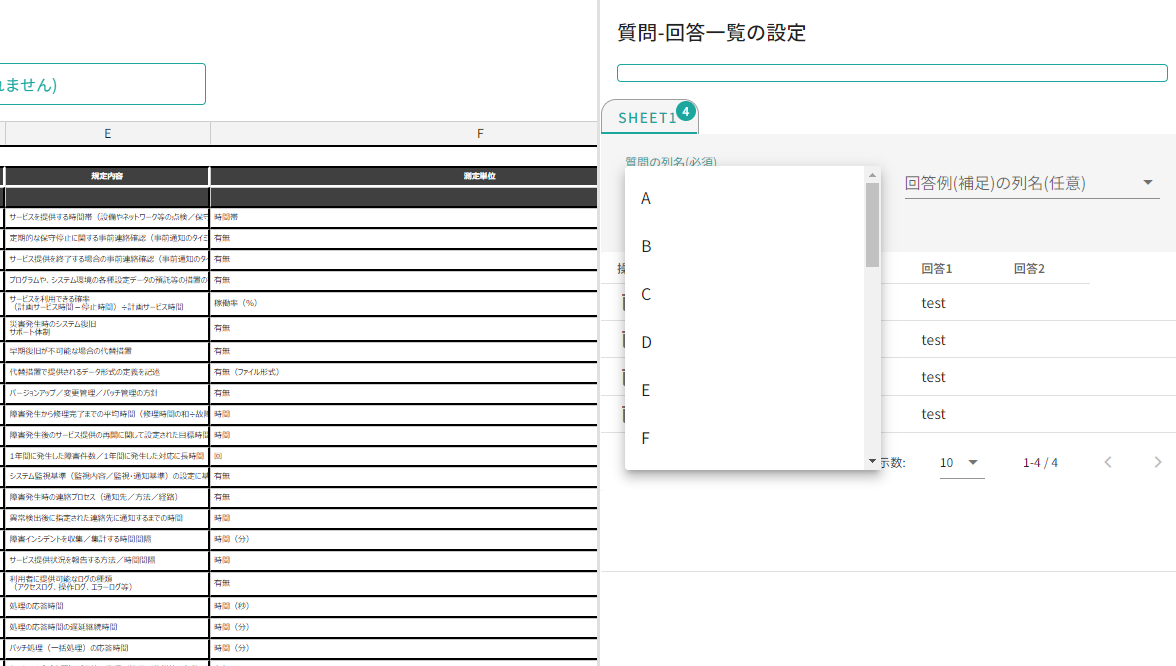Viewport: 1176px width, 666px height.
Task: Select "F" from the column options
Action: pyautogui.click(x=646, y=439)
